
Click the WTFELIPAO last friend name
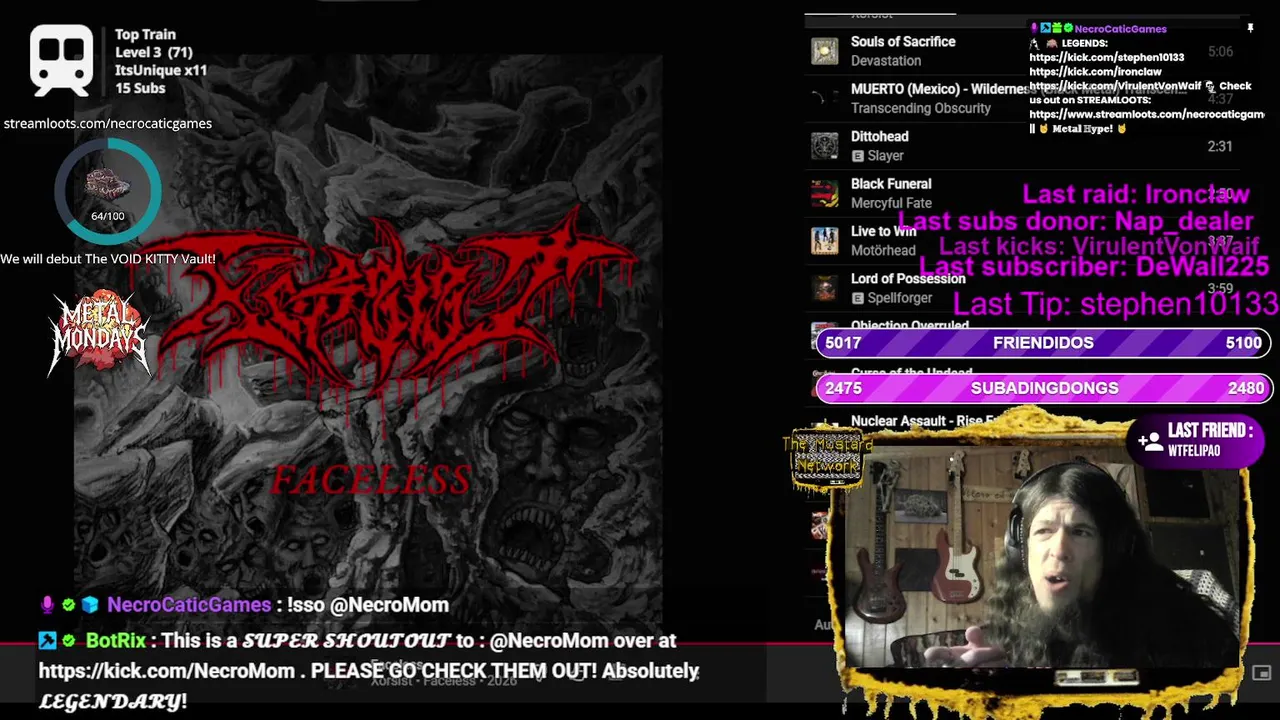click(x=1194, y=451)
